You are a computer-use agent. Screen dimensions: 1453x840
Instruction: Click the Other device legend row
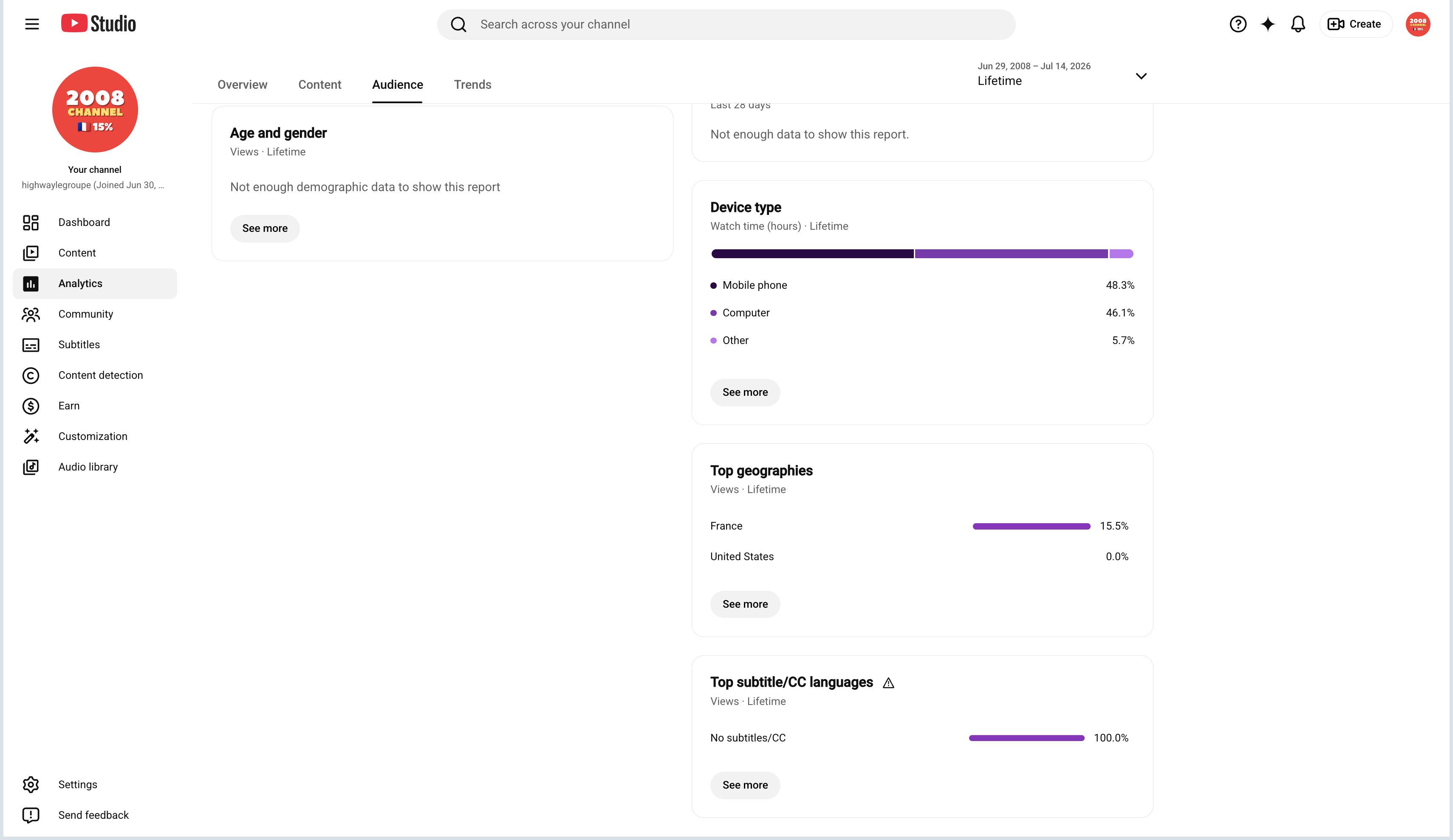[922, 341]
